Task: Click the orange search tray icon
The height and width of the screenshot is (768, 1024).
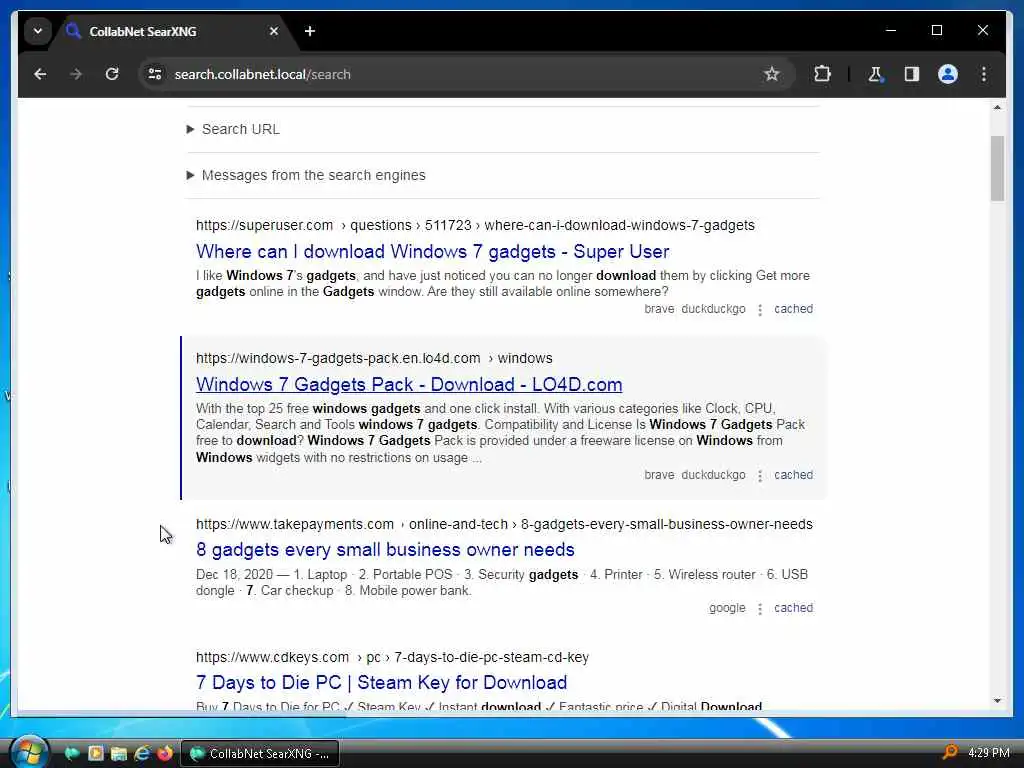Action: (x=950, y=753)
